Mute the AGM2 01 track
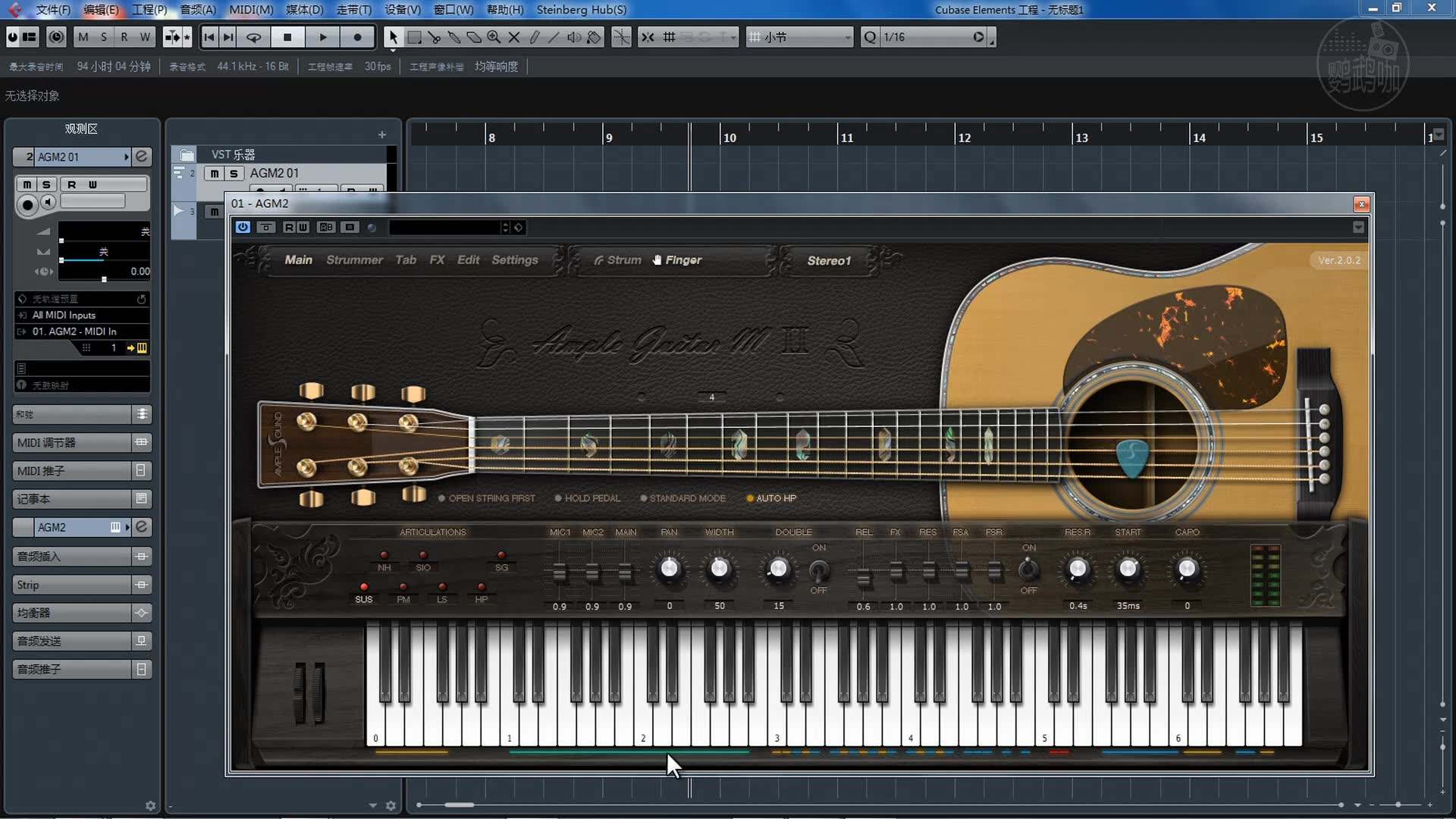 click(x=215, y=174)
